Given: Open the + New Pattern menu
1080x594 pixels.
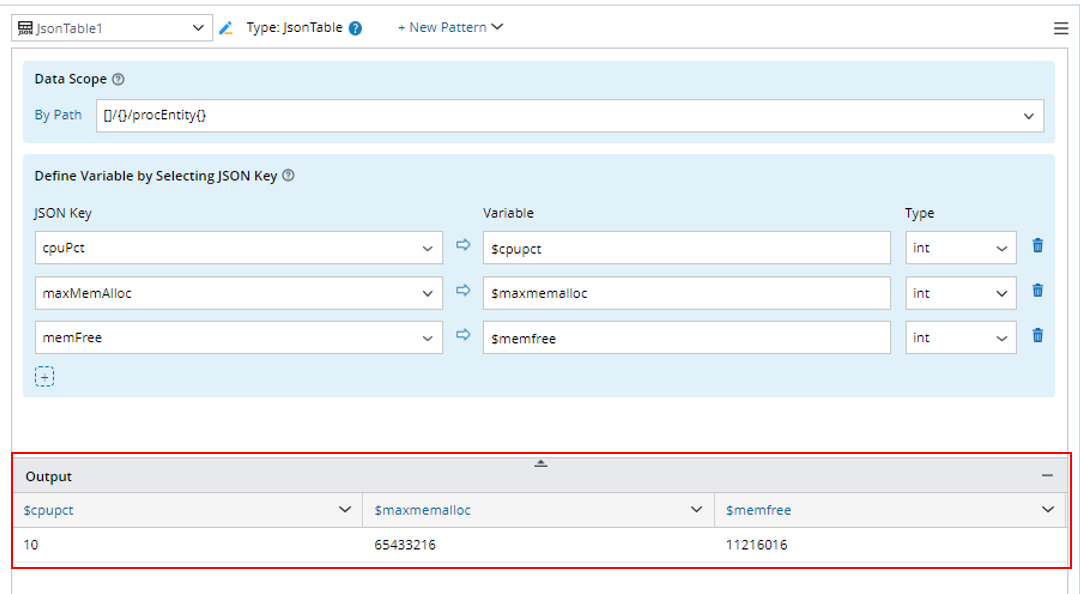Looking at the screenshot, I should tap(450, 27).
